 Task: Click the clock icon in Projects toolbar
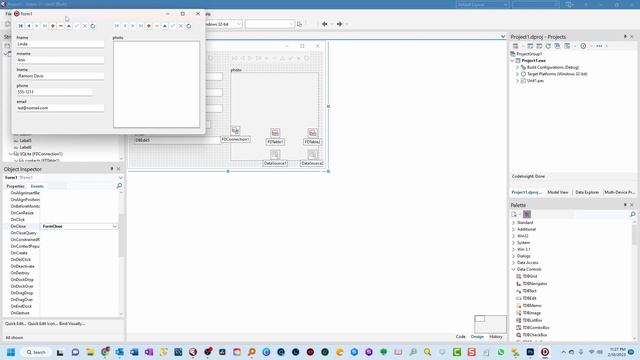(x=583, y=46)
